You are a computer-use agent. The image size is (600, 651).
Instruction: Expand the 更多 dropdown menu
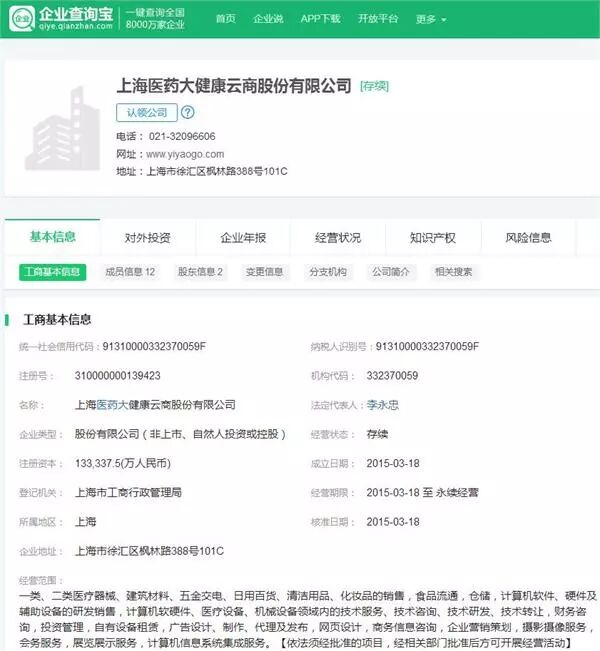click(431, 19)
